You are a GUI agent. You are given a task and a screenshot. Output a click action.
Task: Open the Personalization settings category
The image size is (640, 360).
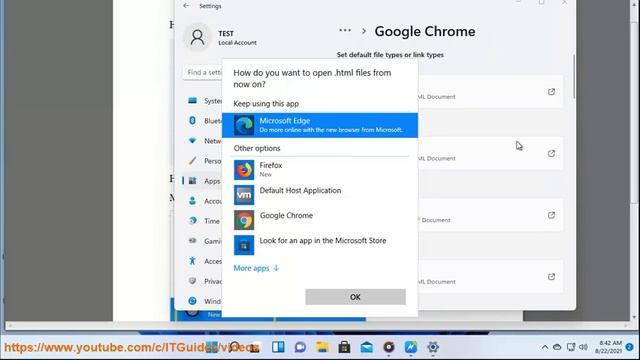pyautogui.click(x=204, y=161)
